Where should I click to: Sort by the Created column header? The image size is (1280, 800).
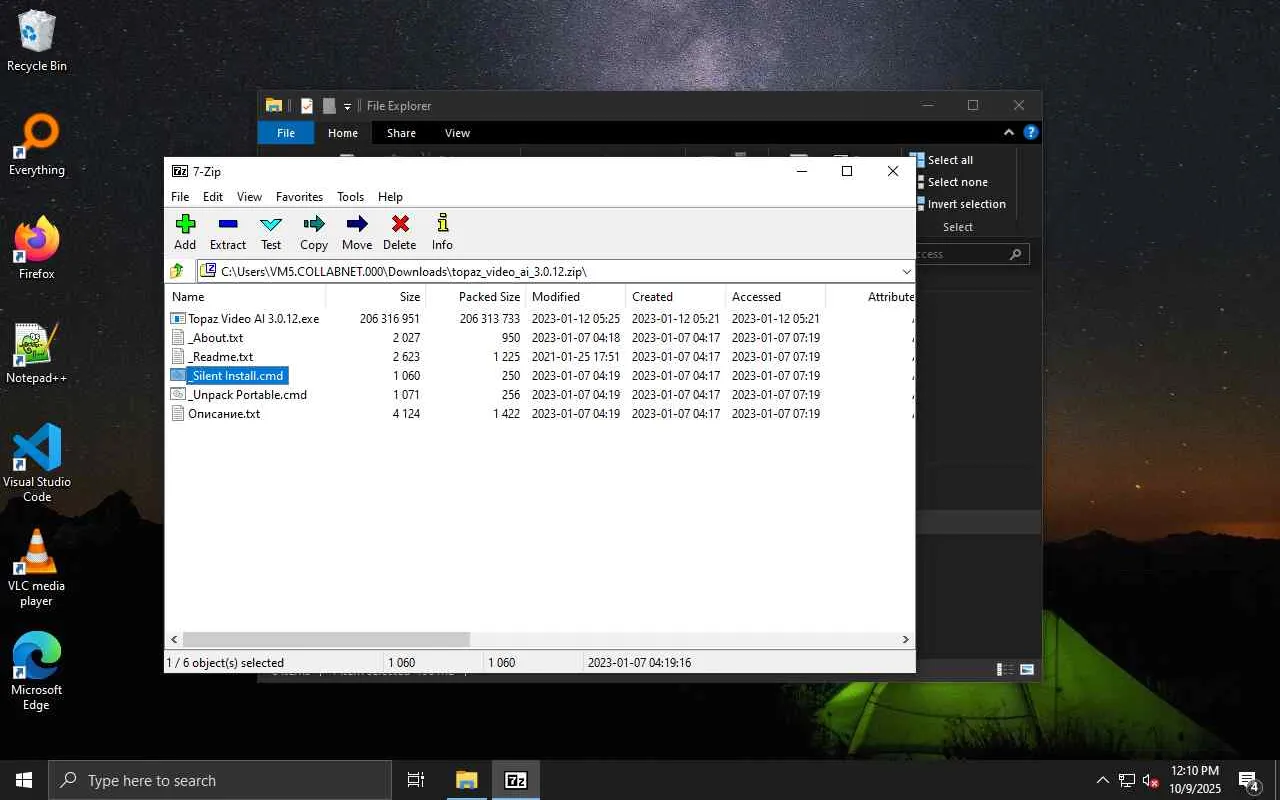tap(676, 297)
